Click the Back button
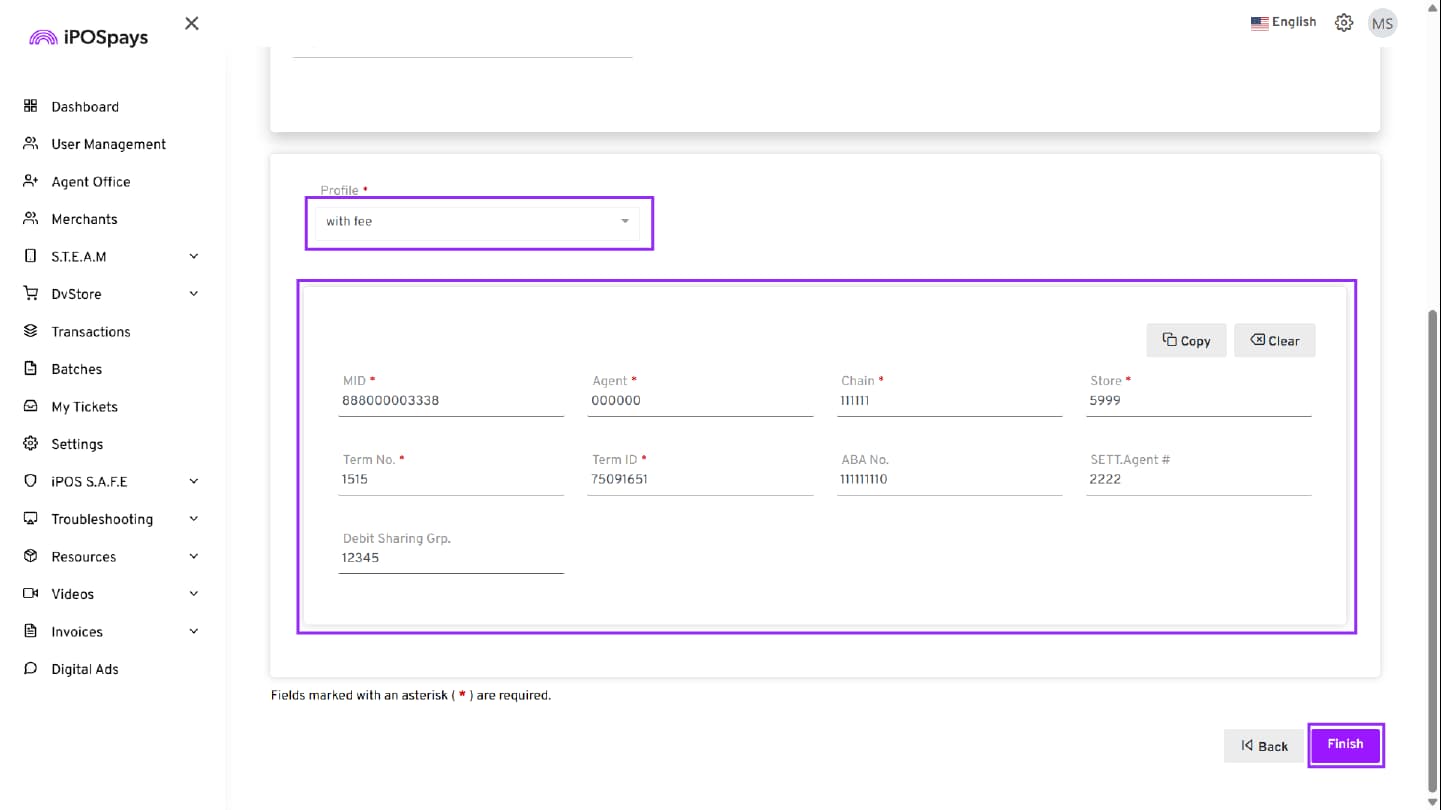Viewport: 1441px width, 810px height. [x=1264, y=746]
